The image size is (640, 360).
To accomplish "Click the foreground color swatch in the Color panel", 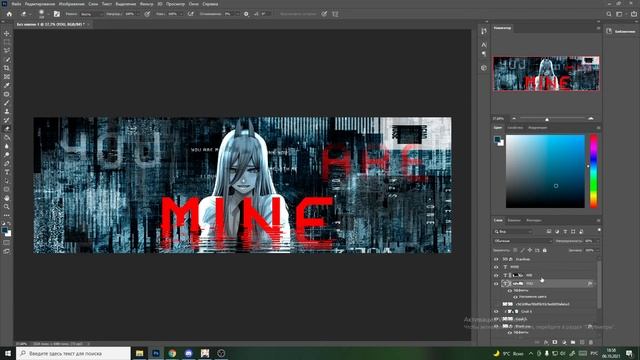I will coord(497,140).
